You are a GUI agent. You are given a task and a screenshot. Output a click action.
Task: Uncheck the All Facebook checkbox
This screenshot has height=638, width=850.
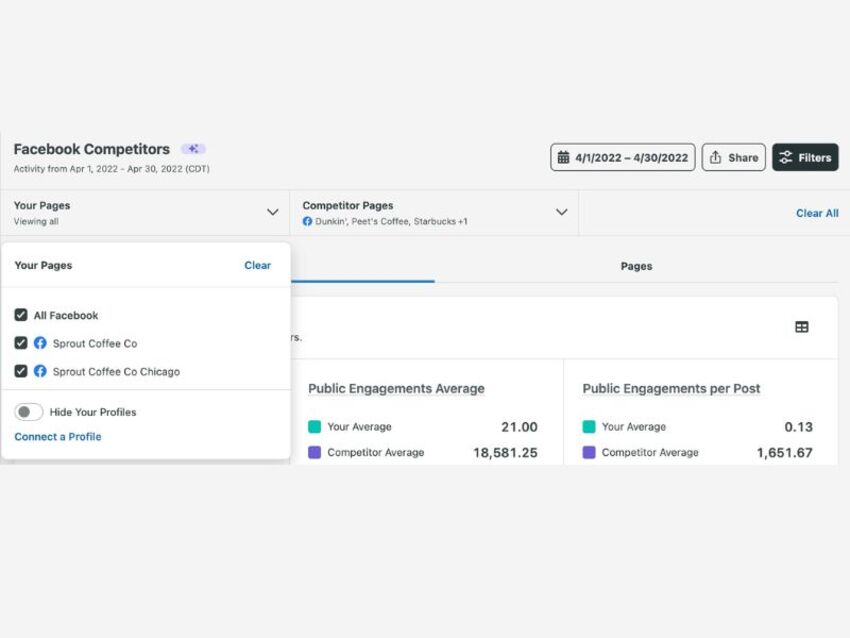click(21, 315)
